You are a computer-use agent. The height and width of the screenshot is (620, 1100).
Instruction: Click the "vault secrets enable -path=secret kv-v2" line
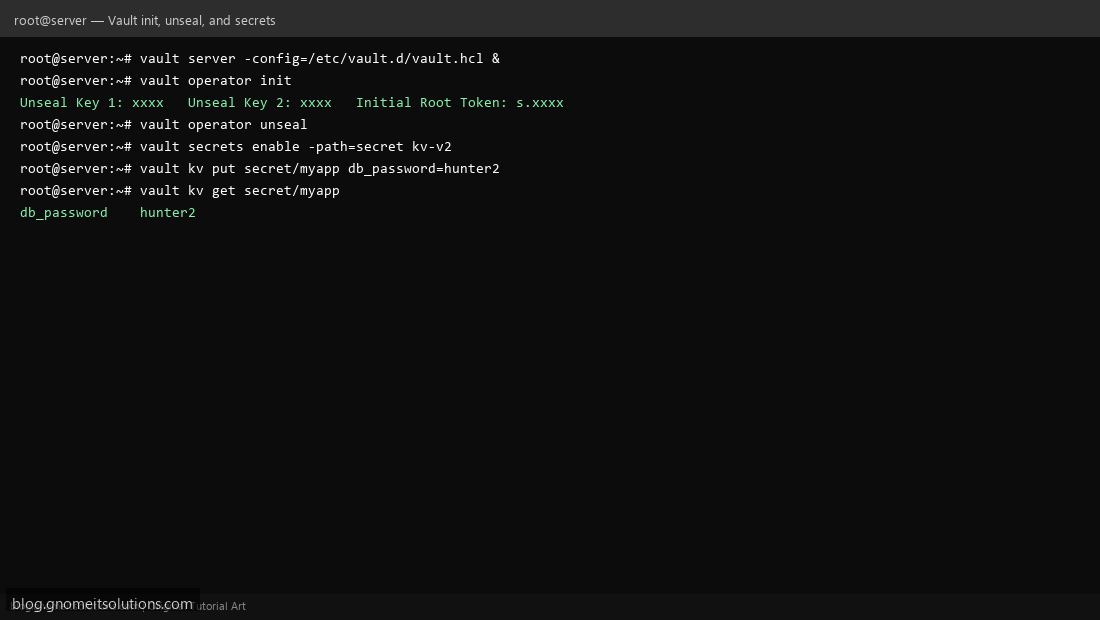(x=236, y=147)
